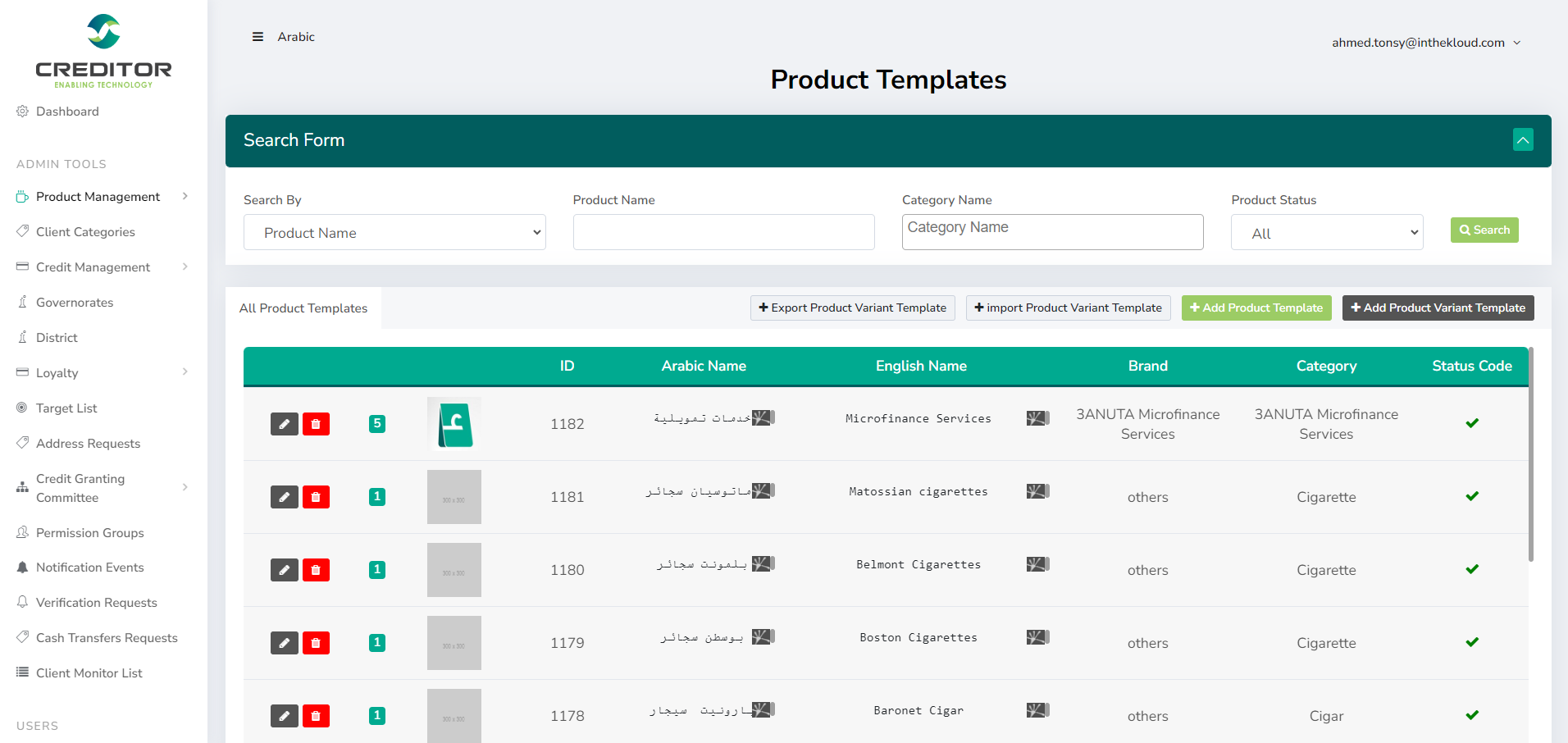Click the Product Name text field
1568x743 pixels.
click(723, 233)
